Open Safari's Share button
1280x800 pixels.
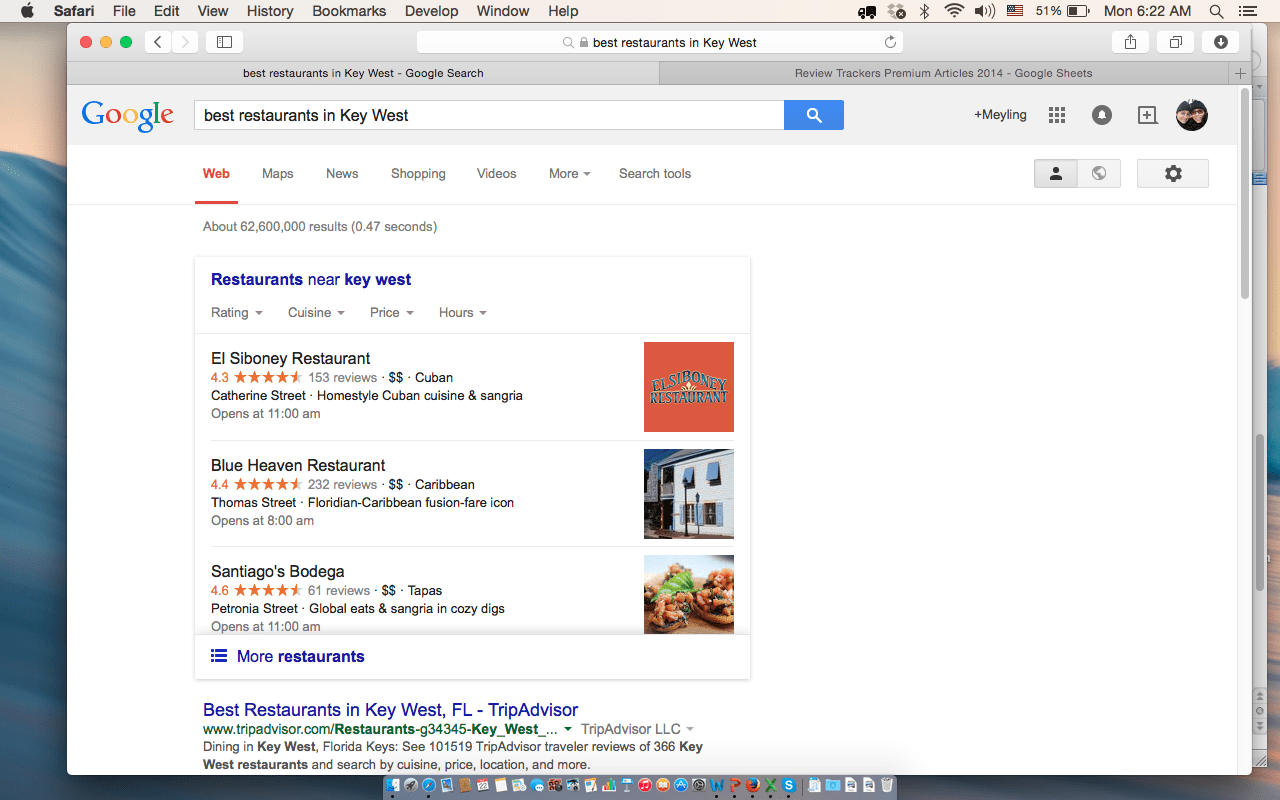pos(1130,42)
